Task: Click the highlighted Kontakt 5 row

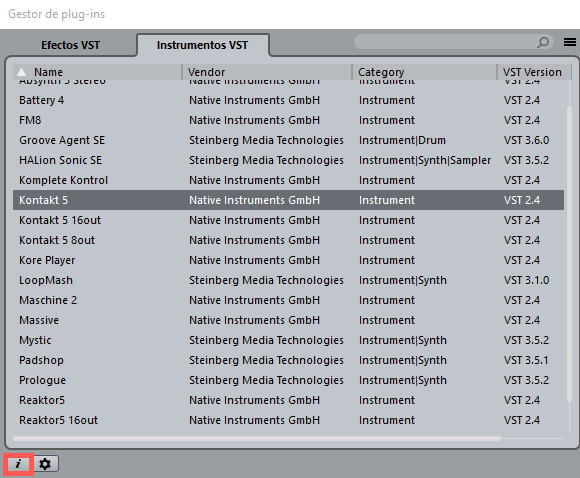Action: [x=289, y=200]
